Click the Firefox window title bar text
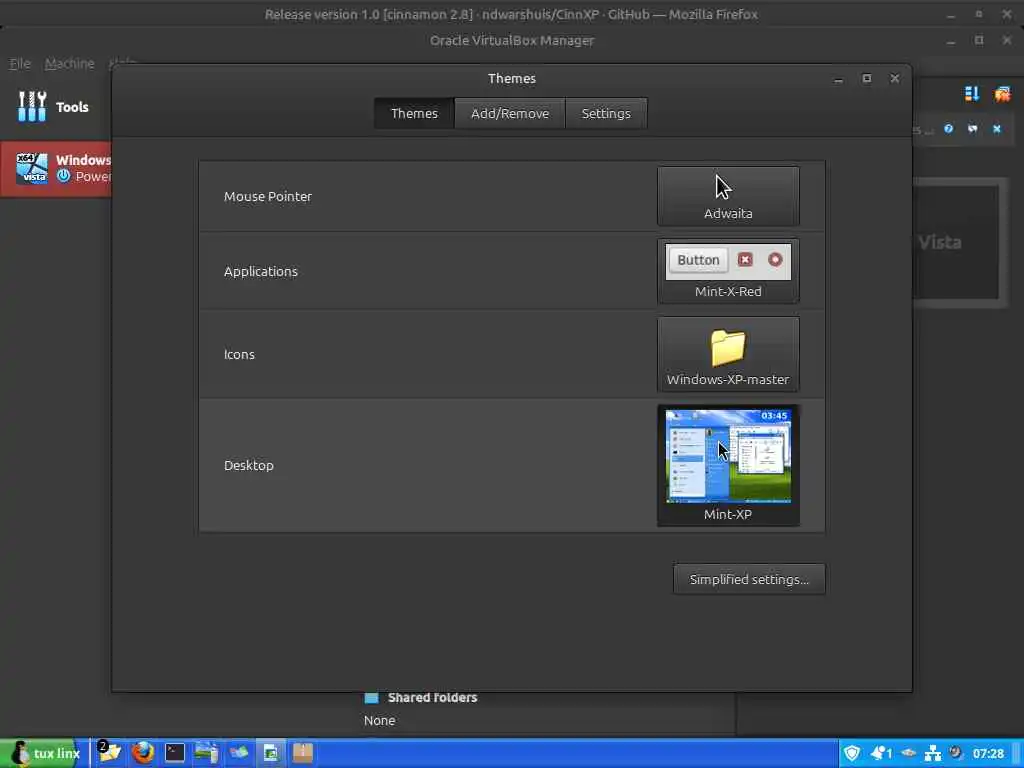 [511, 14]
